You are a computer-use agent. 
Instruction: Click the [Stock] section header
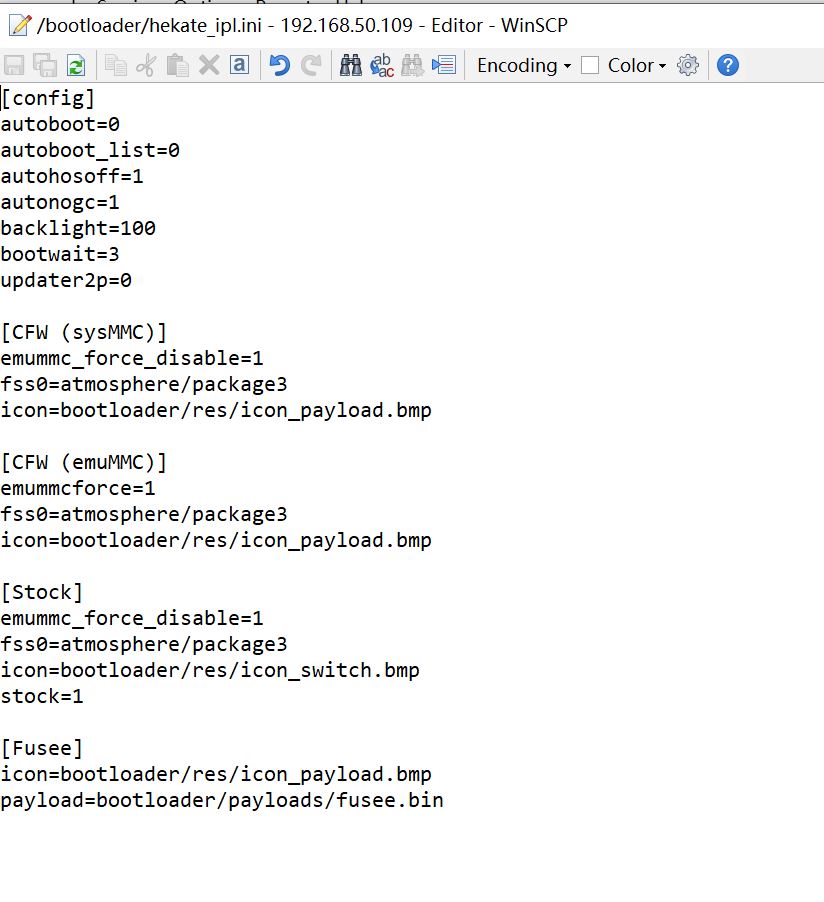pos(42,593)
